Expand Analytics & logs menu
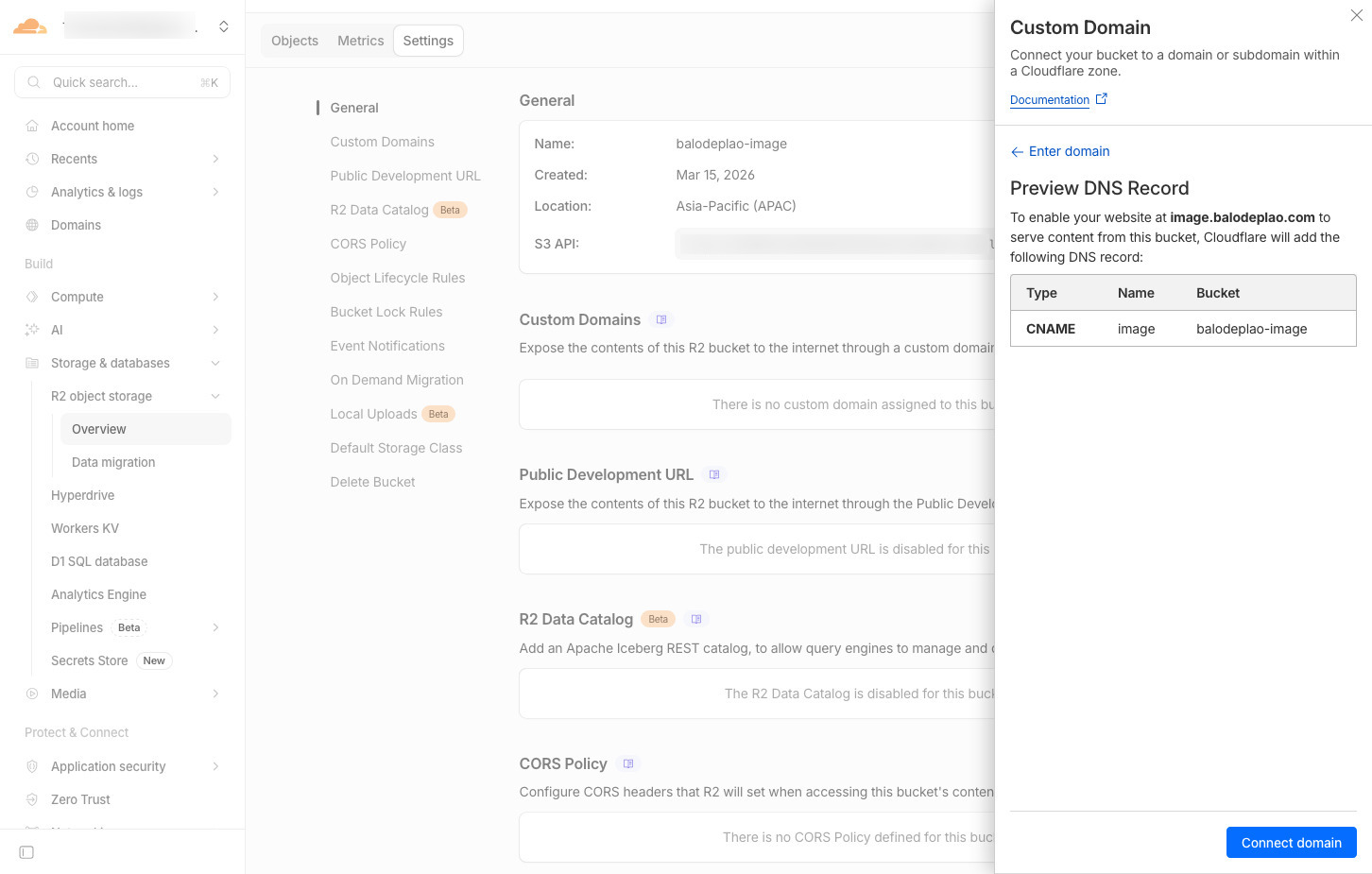 point(215,192)
